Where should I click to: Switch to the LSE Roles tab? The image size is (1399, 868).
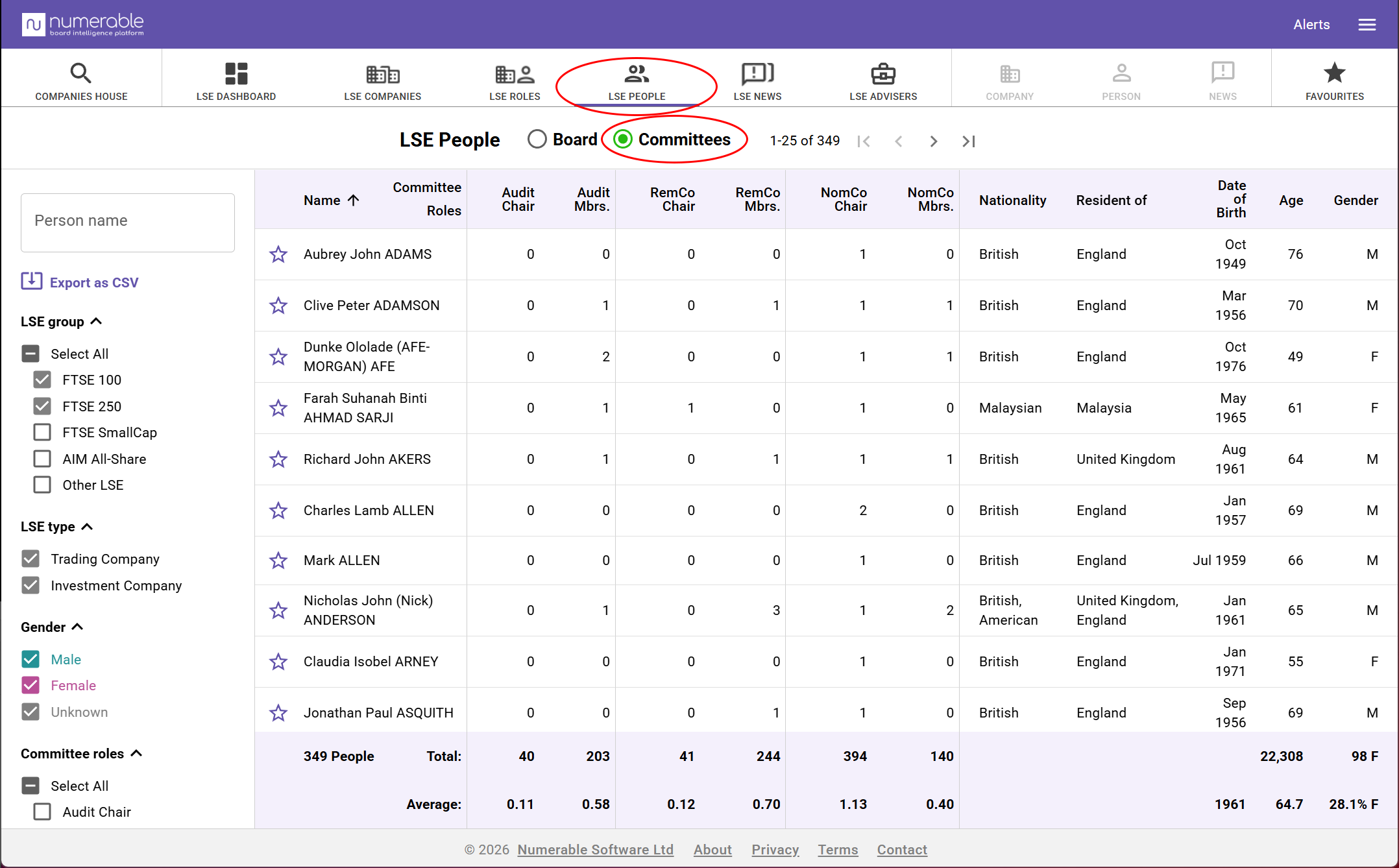pos(515,80)
